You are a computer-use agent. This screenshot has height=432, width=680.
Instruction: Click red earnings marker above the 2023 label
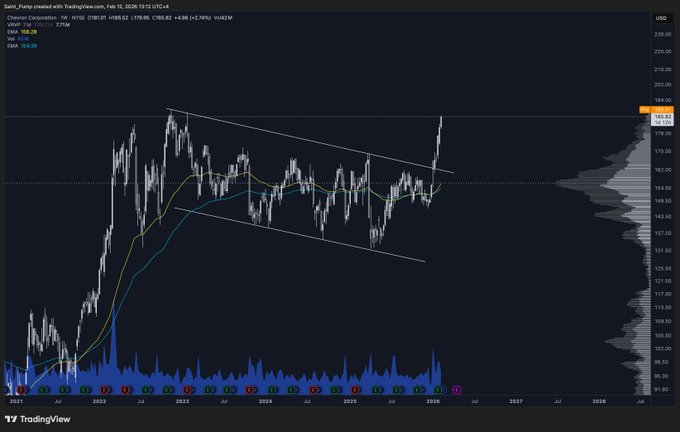[187, 390]
